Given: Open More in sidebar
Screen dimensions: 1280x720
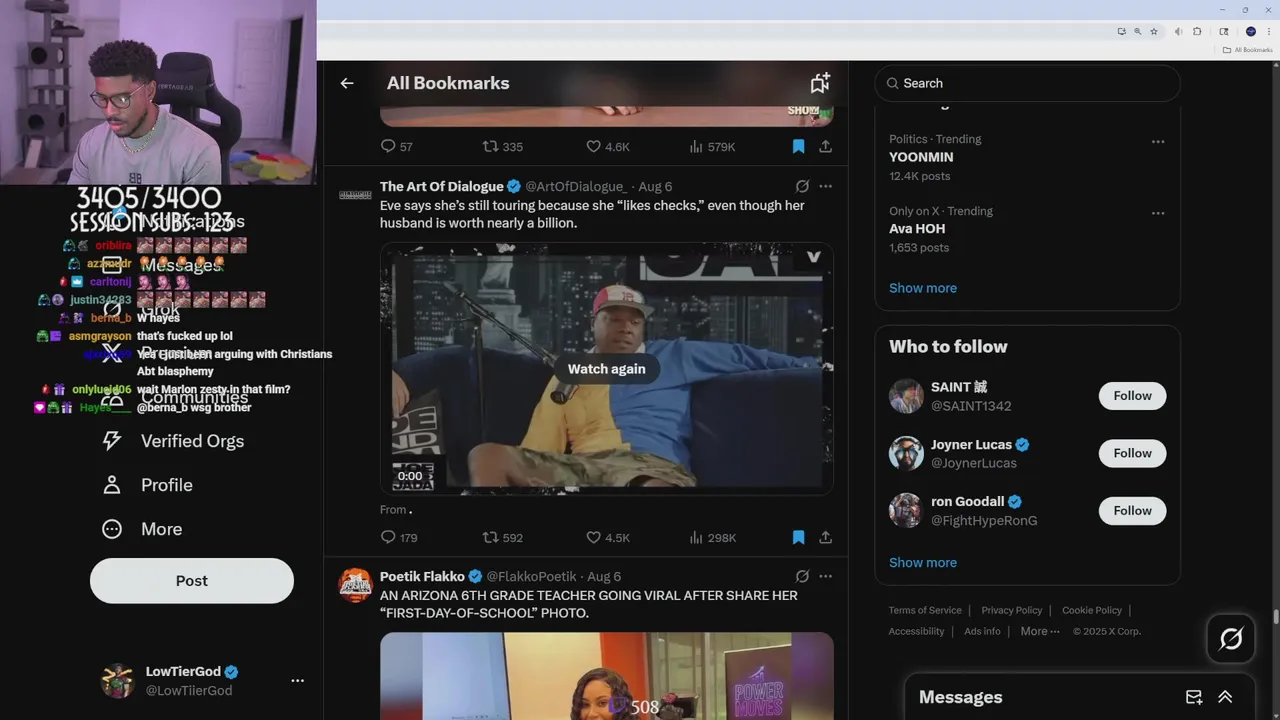Looking at the screenshot, I should [142, 529].
